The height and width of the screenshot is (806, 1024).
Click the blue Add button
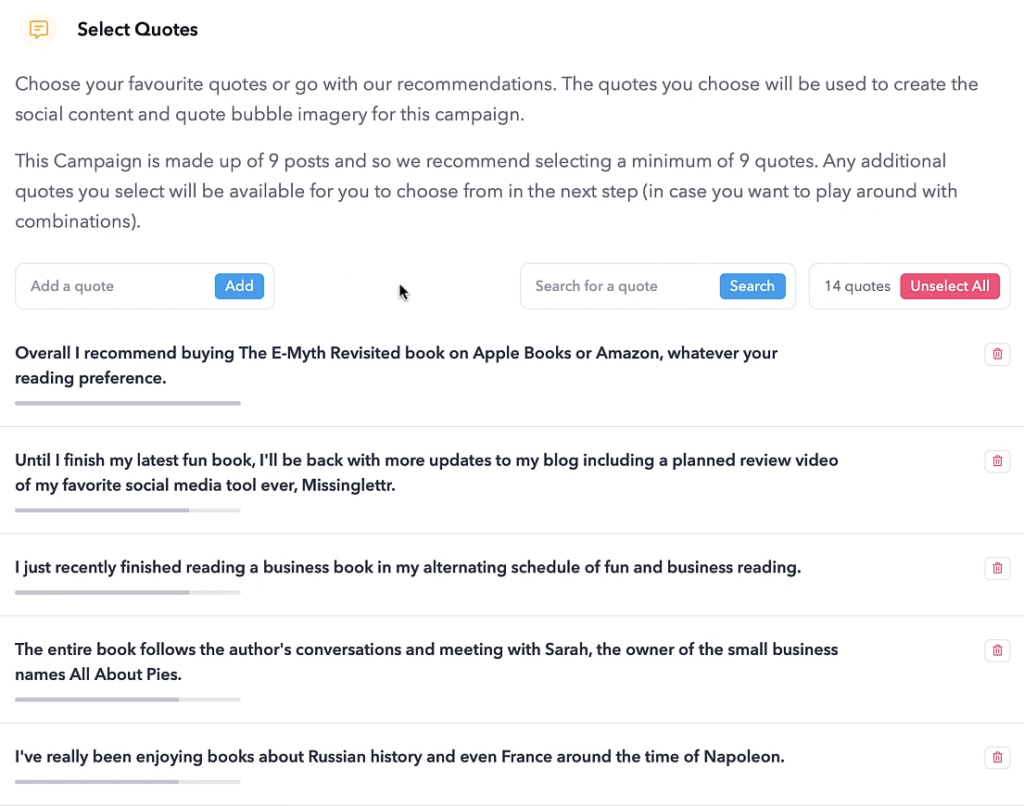click(x=239, y=286)
